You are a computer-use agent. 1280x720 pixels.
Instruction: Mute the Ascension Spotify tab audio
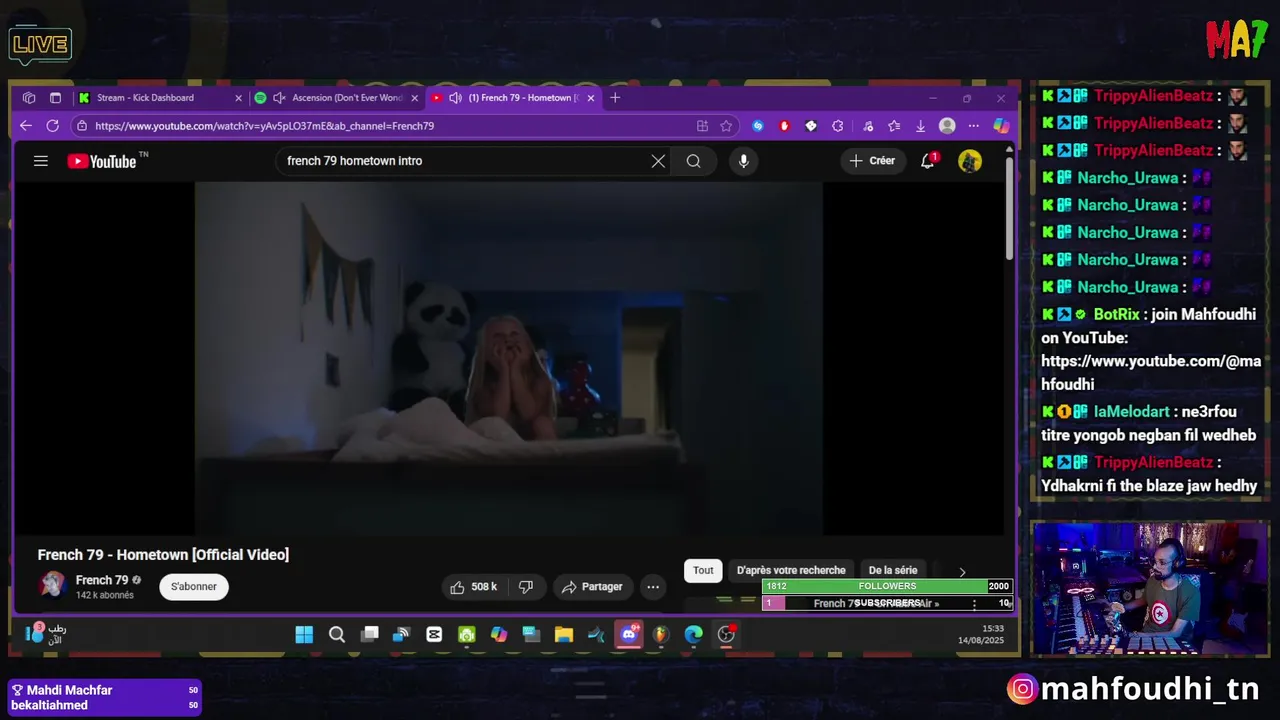(279, 98)
